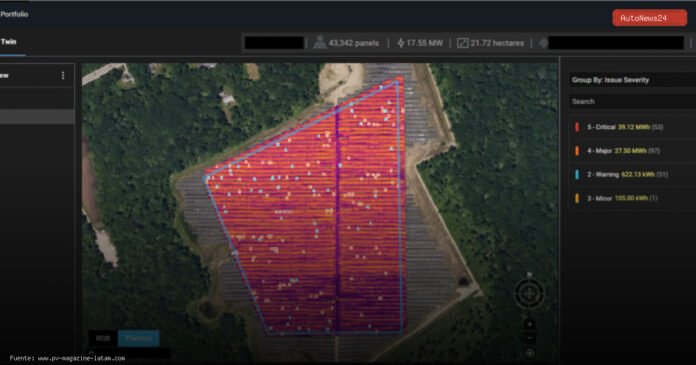Open the Portfolio menu item
Image resolution: width=696 pixels, height=365 pixels.
pyautogui.click(x=14, y=14)
